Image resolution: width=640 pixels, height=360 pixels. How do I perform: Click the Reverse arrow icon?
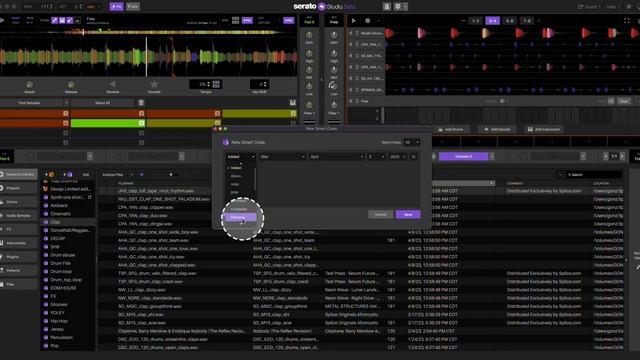(112, 84)
